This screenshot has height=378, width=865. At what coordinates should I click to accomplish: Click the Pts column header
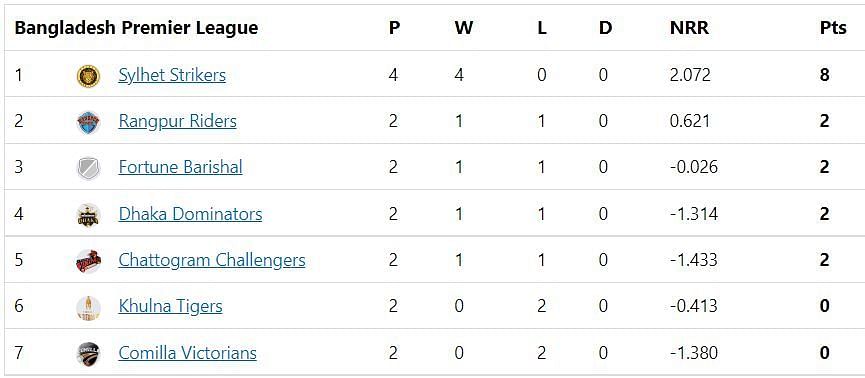(833, 28)
